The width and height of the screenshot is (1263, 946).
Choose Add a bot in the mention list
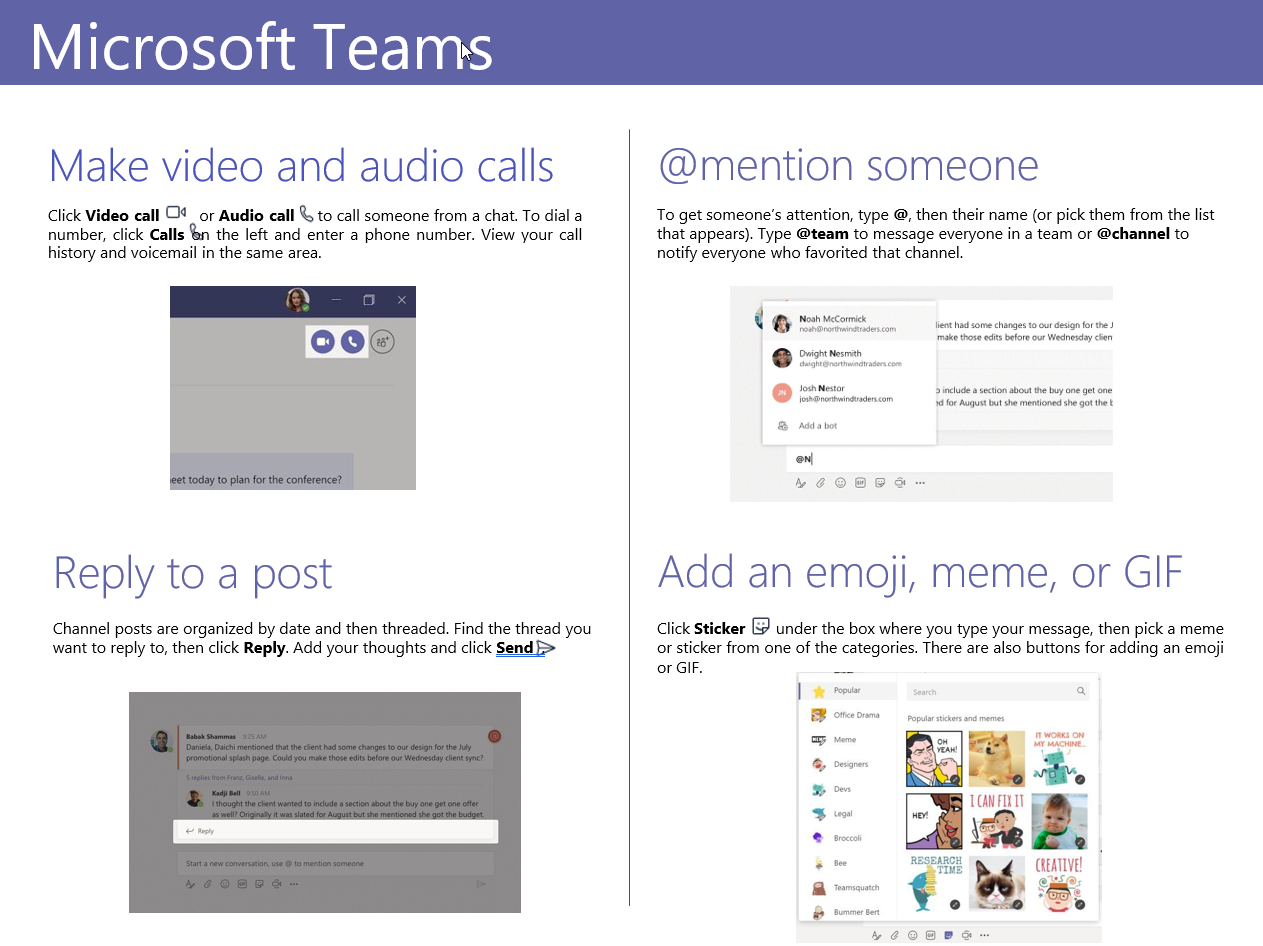(848, 426)
